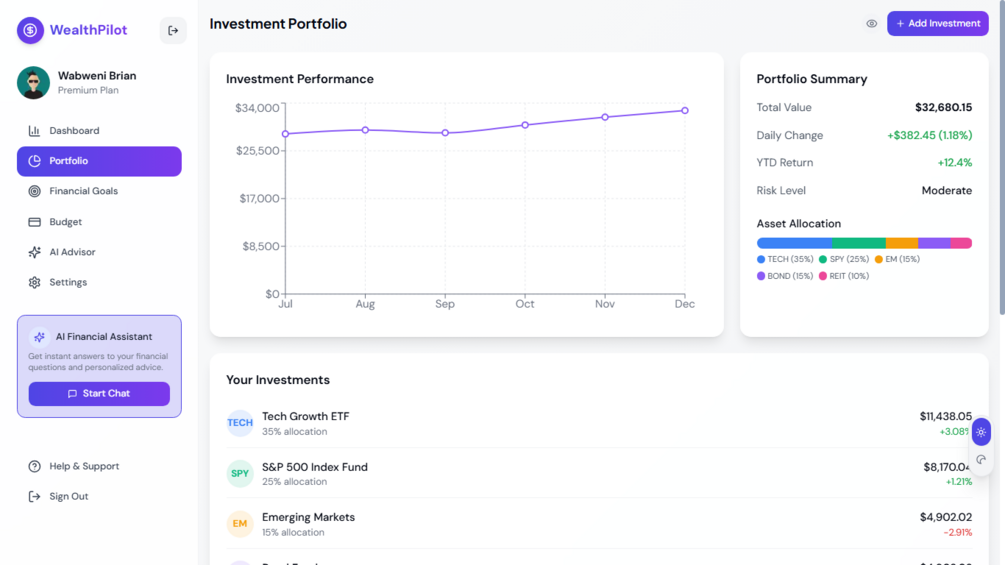The image size is (1005, 565).
Task: Click the Sign Out arrow icon
Action: [34, 497]
